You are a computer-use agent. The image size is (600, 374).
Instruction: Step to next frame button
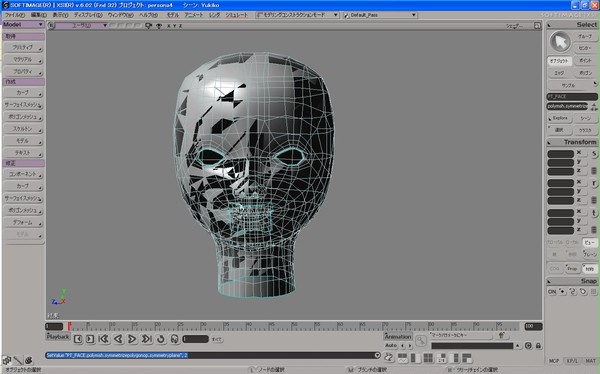coord(90,339)
